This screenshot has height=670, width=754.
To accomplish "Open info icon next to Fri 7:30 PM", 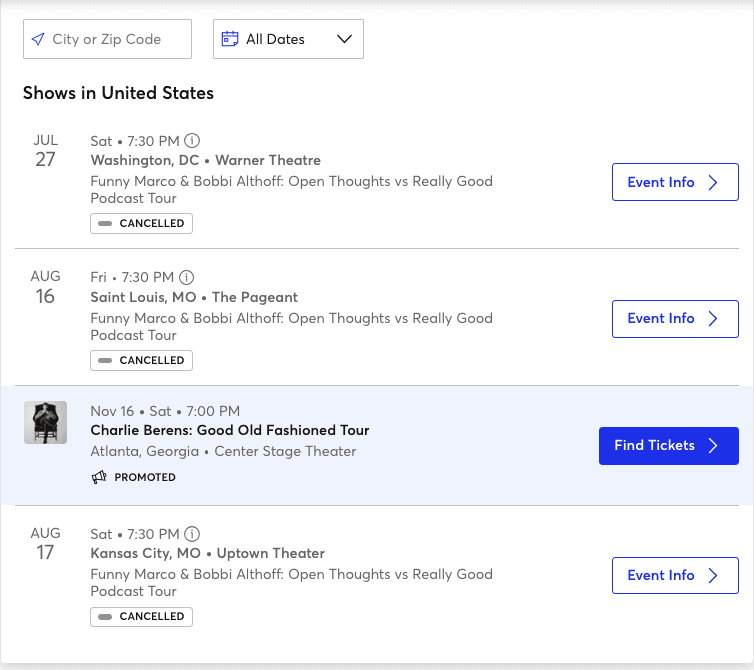I will click(x=187, y=278).
